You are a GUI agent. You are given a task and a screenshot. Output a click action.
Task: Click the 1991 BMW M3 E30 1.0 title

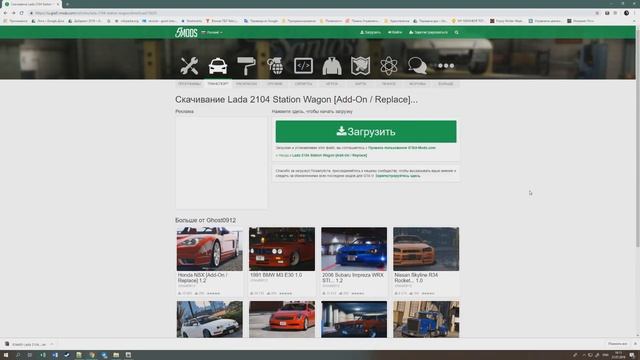coord(276,275)
